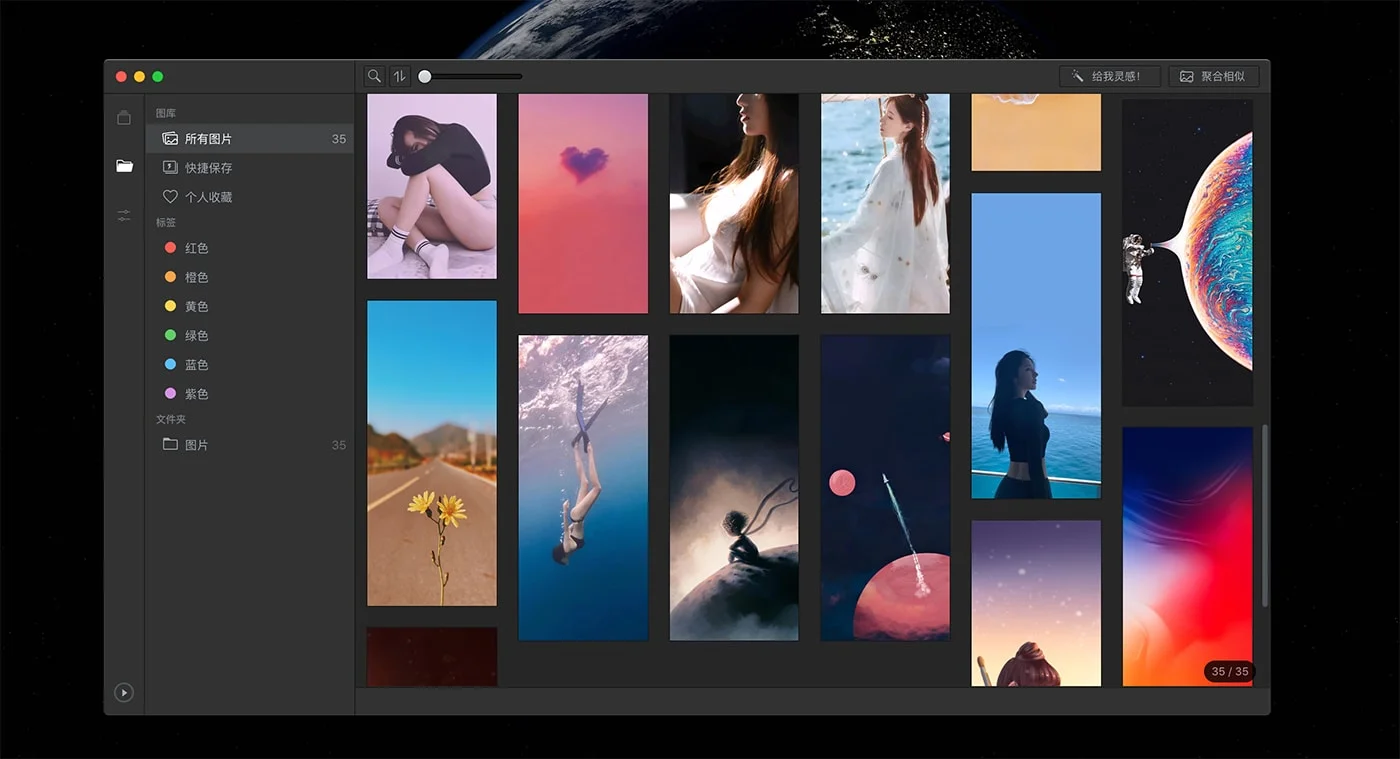Click the search magnifier icon
The height and width of the screenshot is (759, 1400).
click(374, 76)
